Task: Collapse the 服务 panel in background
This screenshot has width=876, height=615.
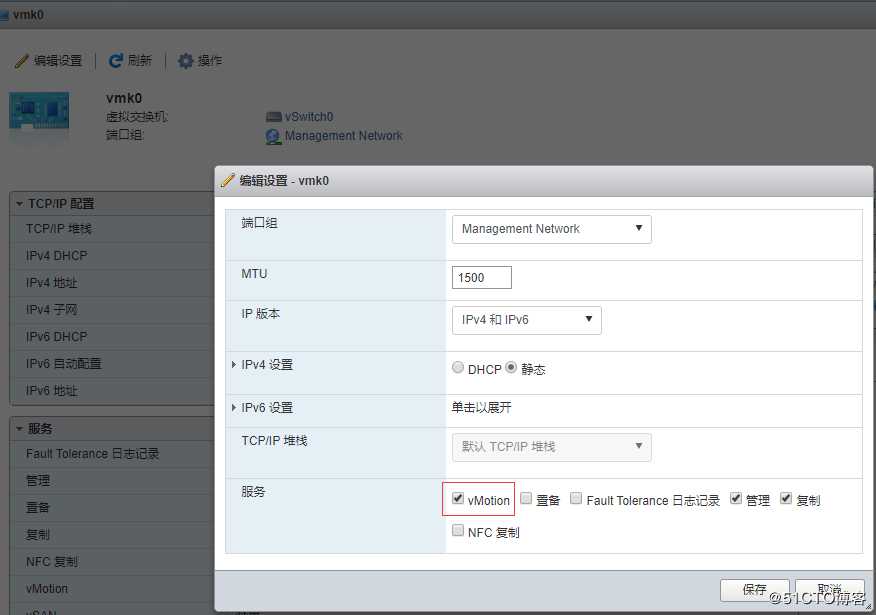Action: coord(20,429)
